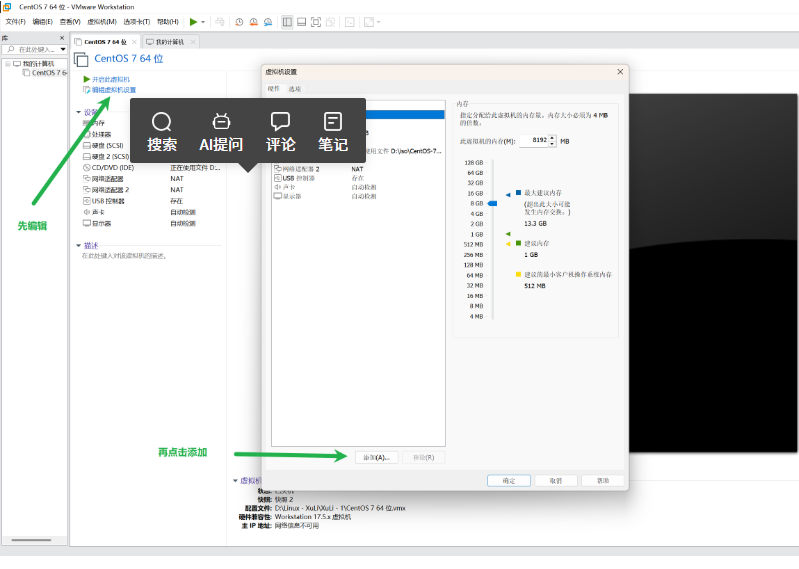Image resolution: width=799 pixels, height=569 pixels.
Task: Click the revert to snapshot icon
Action: (253, 22)
